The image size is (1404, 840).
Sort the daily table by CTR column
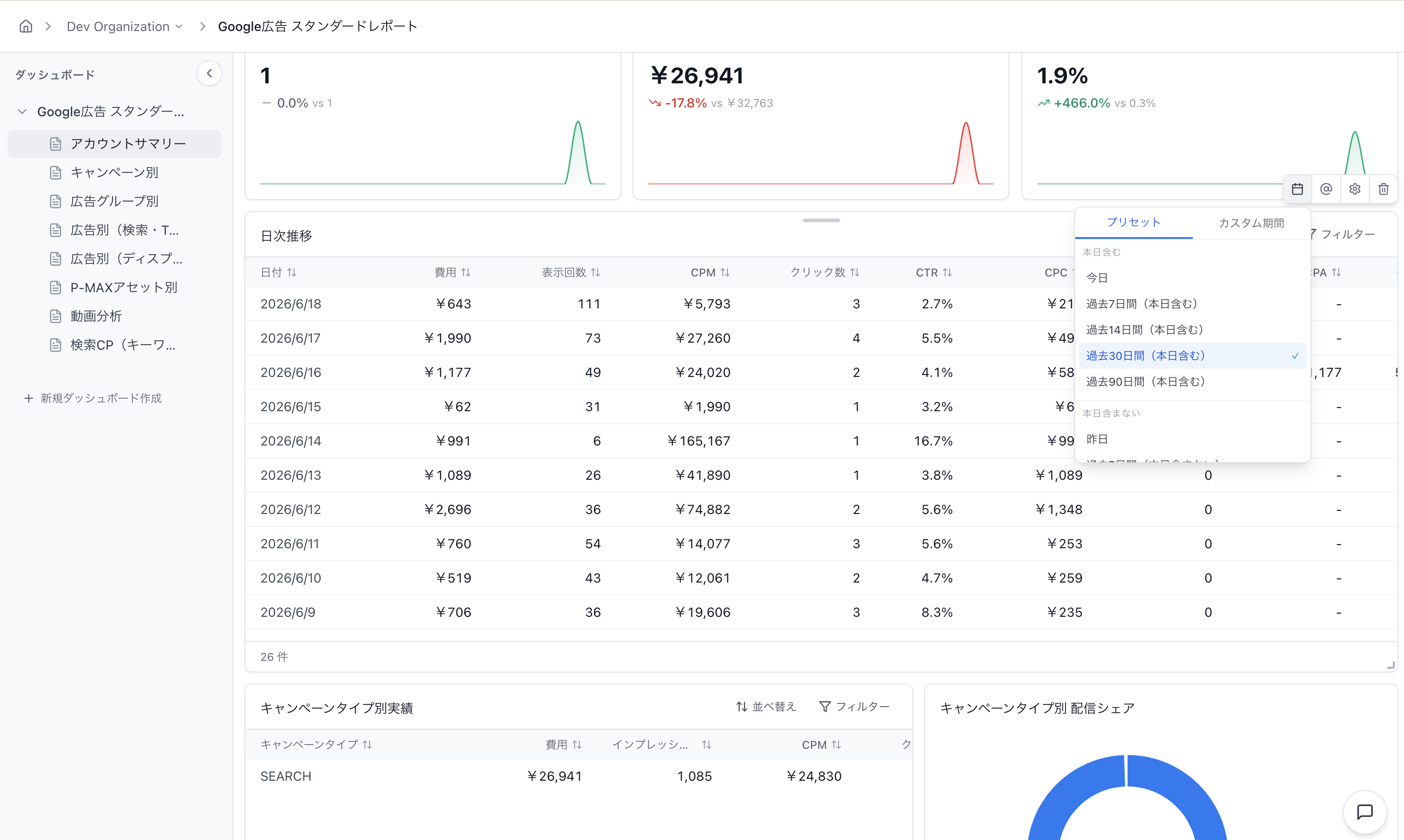934,273
